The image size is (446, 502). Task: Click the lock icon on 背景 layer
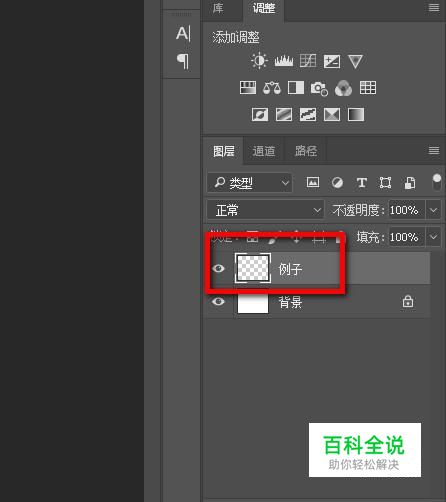point(408,302)
